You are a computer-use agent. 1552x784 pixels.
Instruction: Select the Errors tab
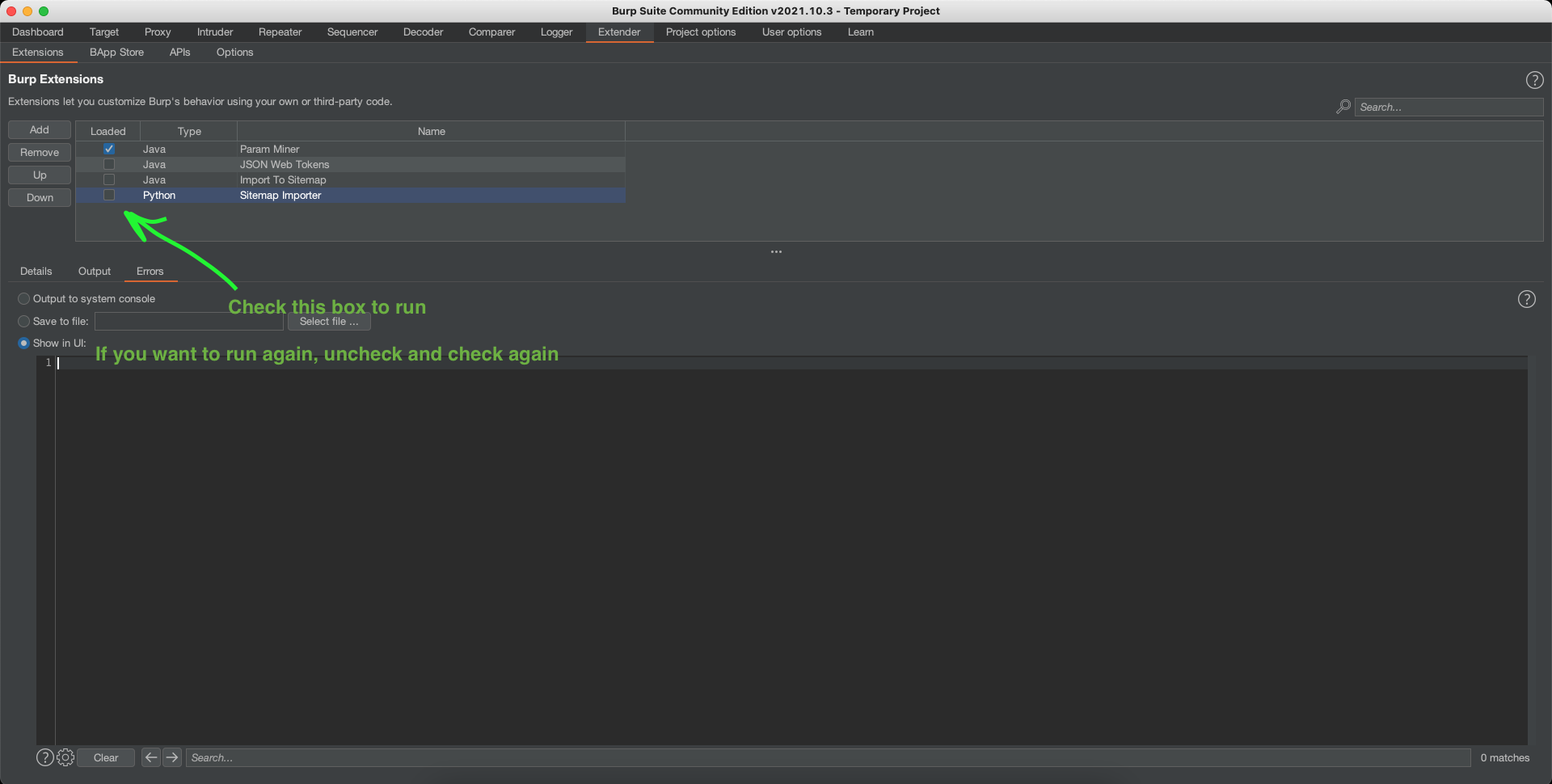pos(150,272)
